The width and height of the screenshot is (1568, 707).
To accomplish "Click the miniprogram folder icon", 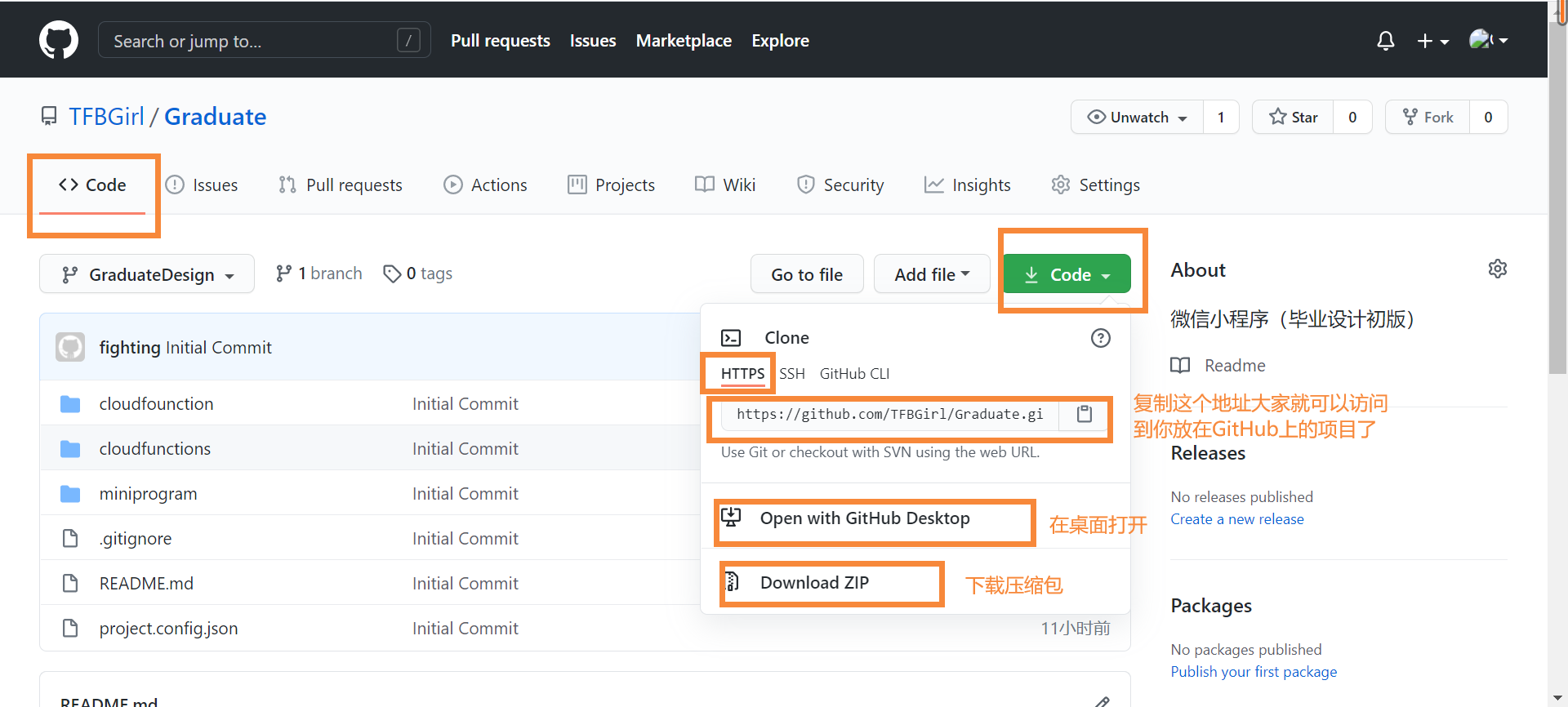I will pyautogui.click(x=70, y=494).
